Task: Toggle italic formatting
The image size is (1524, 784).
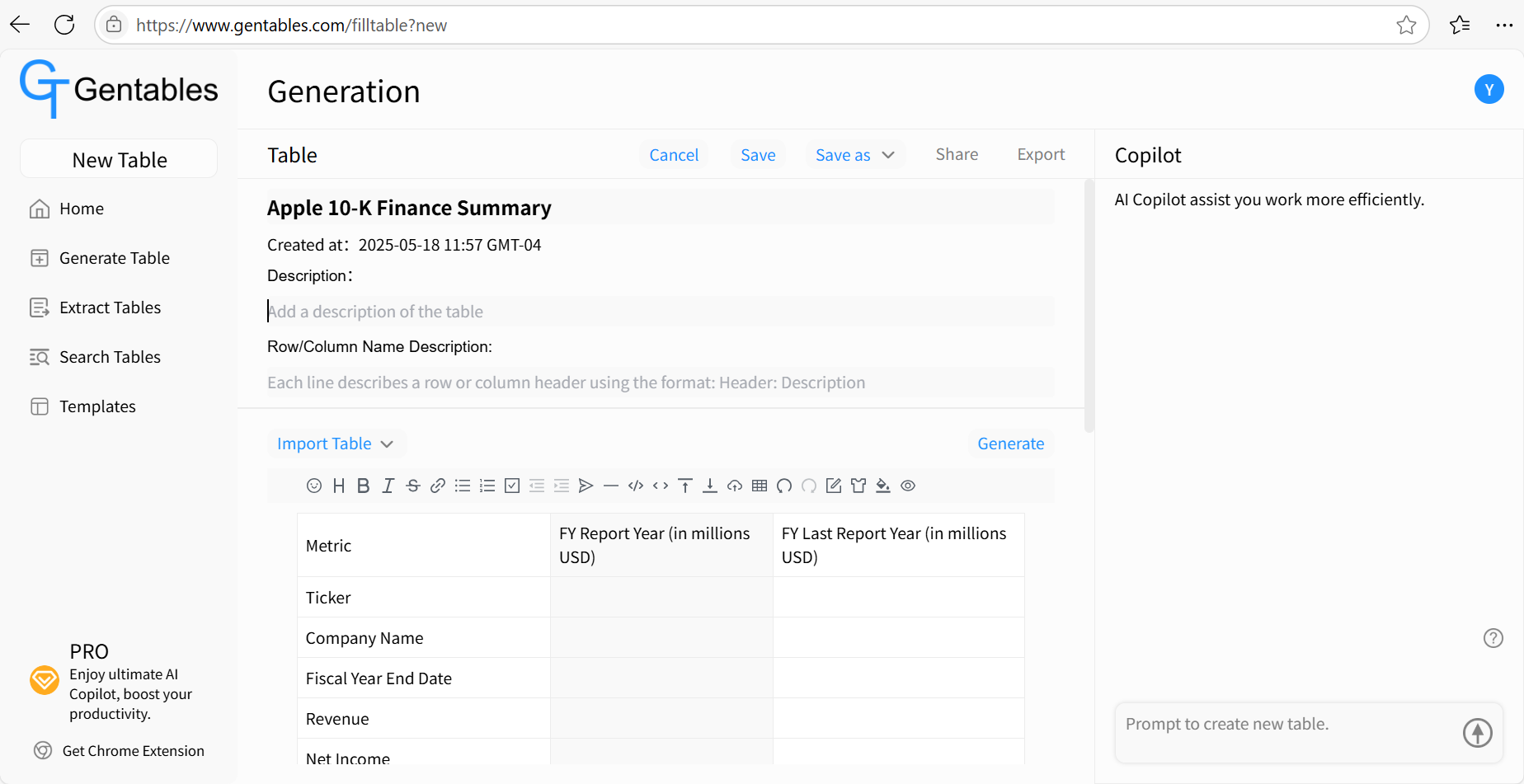Action: click(x=388, y=486)
